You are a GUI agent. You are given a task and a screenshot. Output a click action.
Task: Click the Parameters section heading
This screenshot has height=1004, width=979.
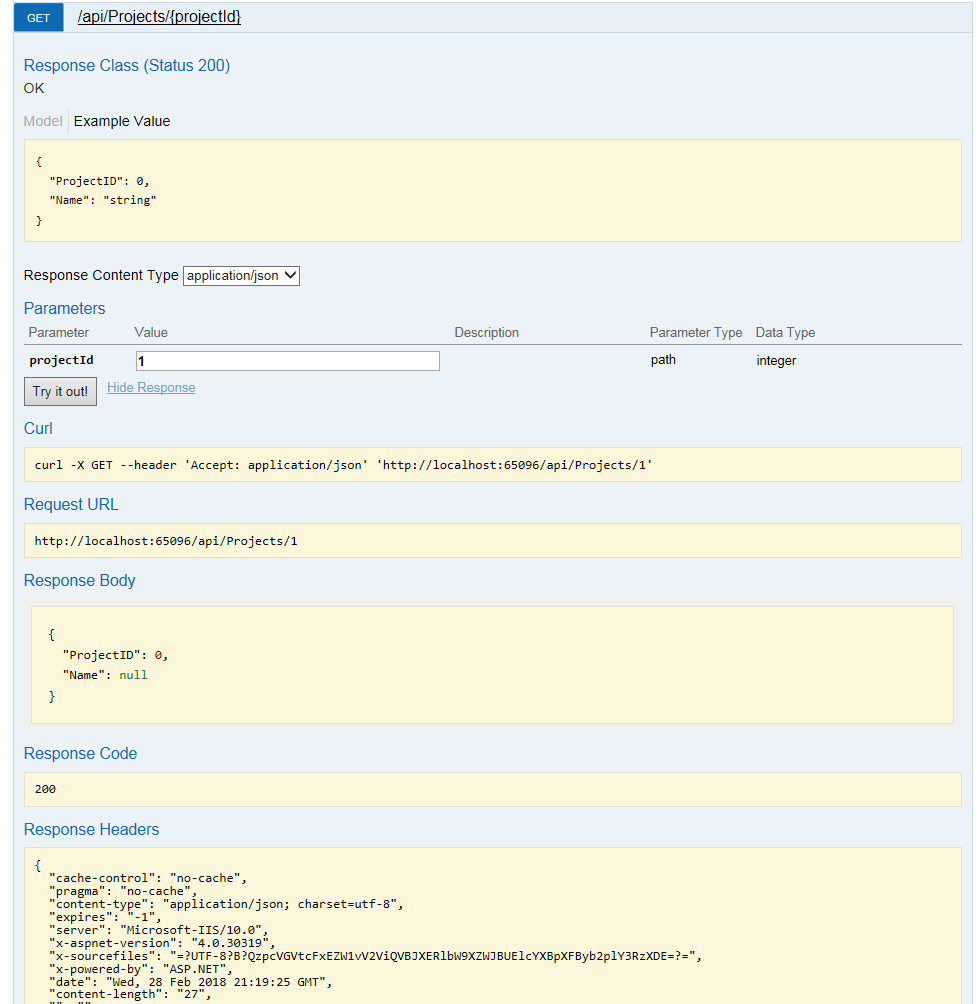pyautogui.click(x=64, y=308)
